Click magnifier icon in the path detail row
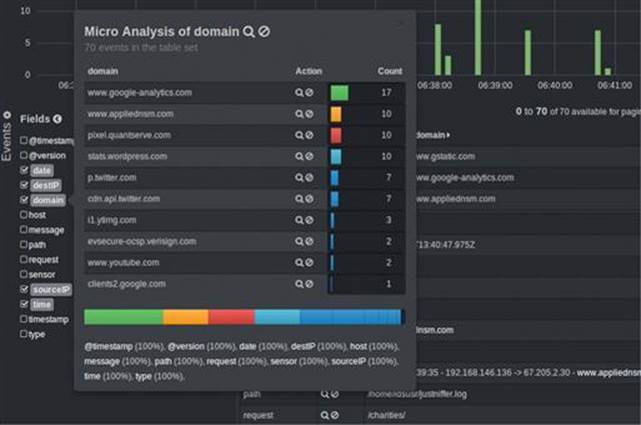The width and height of the screenshot is (641, 425). click(325, 394)
